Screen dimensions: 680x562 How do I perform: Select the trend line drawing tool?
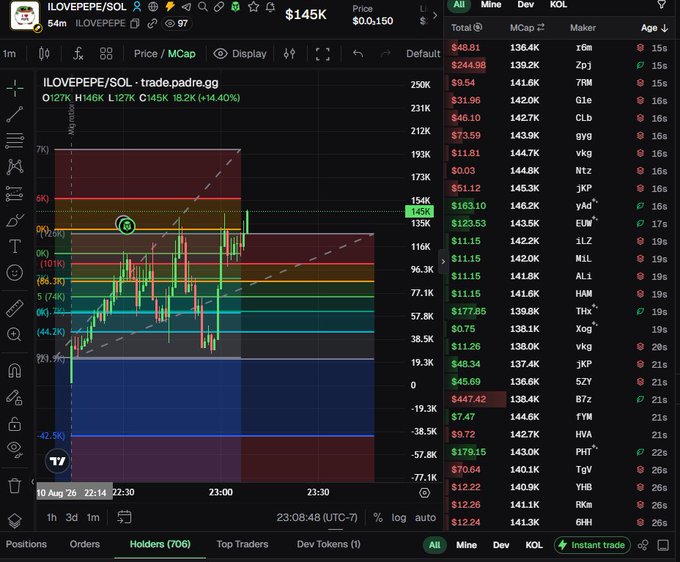pos(15,114)
